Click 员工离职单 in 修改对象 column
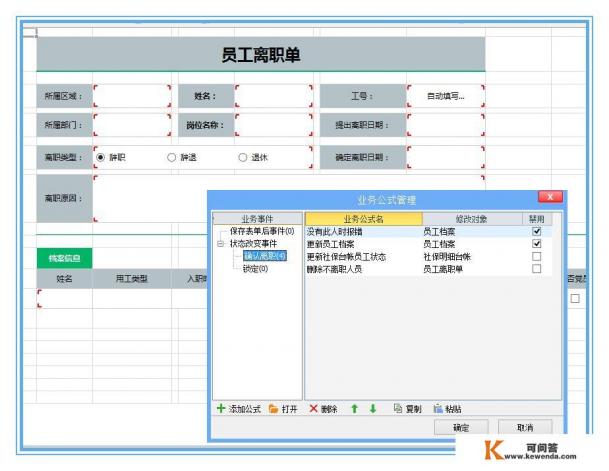This screenshot has width=609, height=471. click(x=443, y=269)
